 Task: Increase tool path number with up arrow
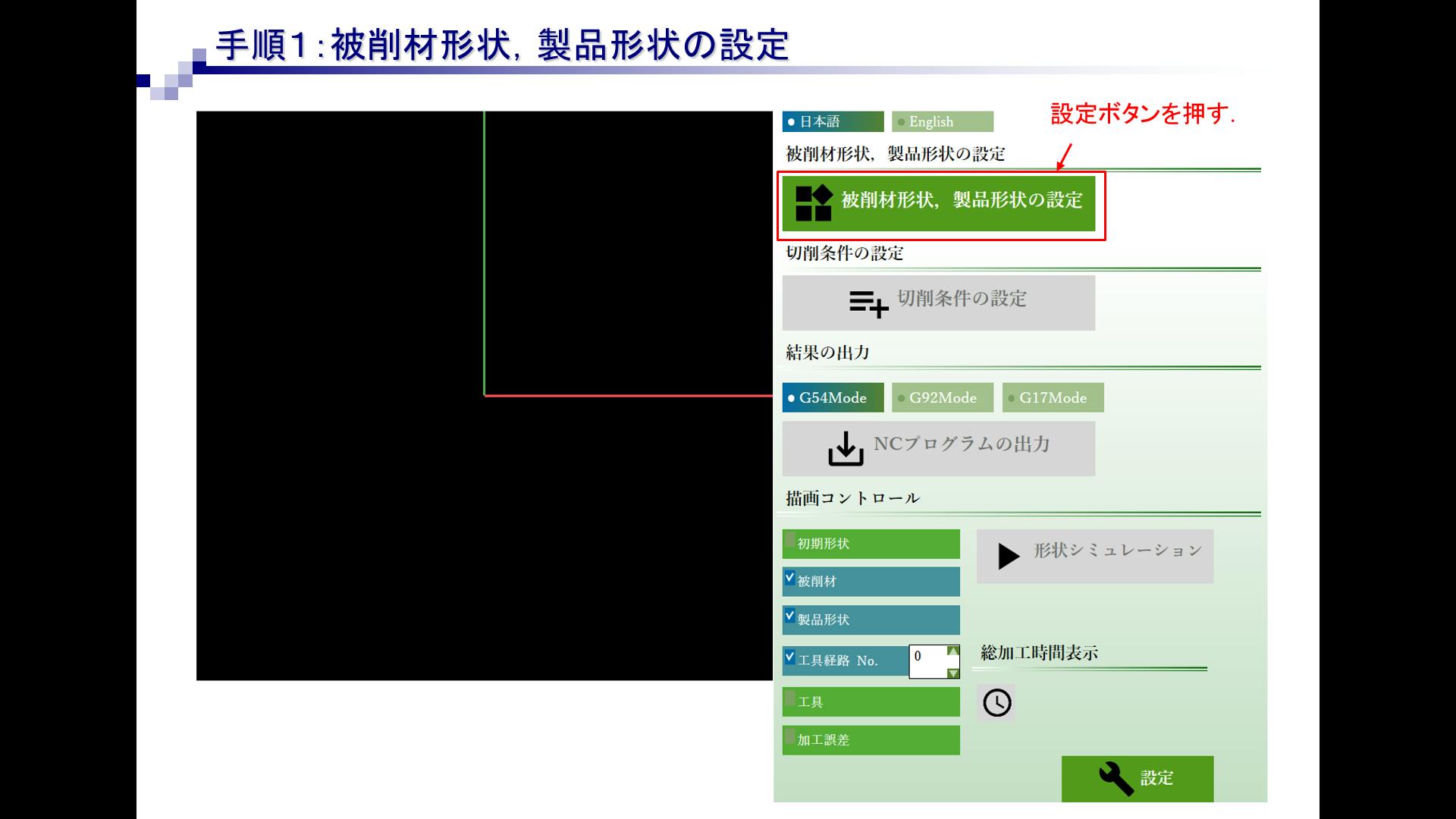[953, 651]
